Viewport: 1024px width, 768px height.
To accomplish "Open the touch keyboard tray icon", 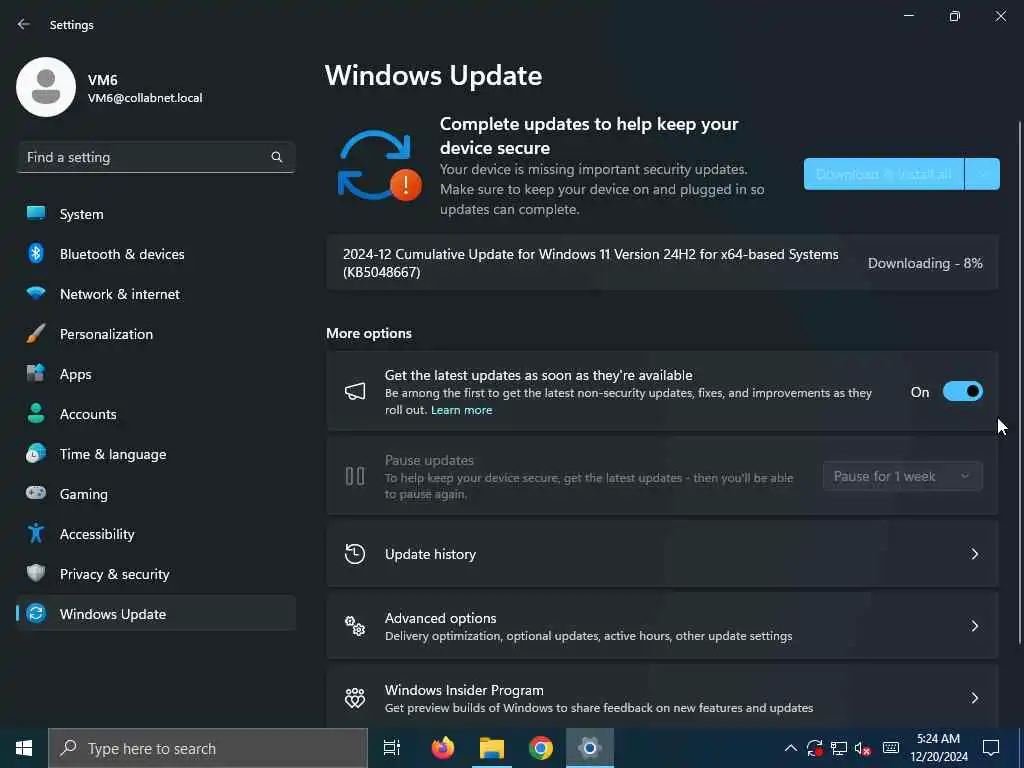I will (x=891, y=748).
